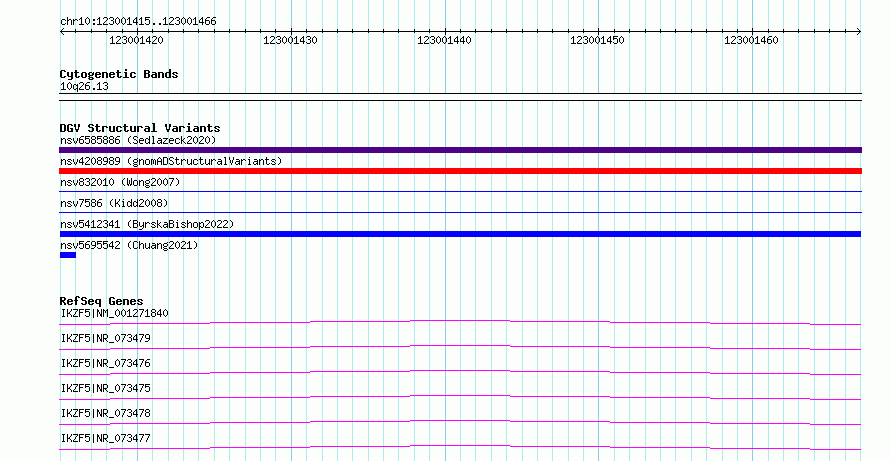Screen dimensions: 890x461
Task: Click the thick blue bar for nsv5412341
Action: [x=460, y=234]
